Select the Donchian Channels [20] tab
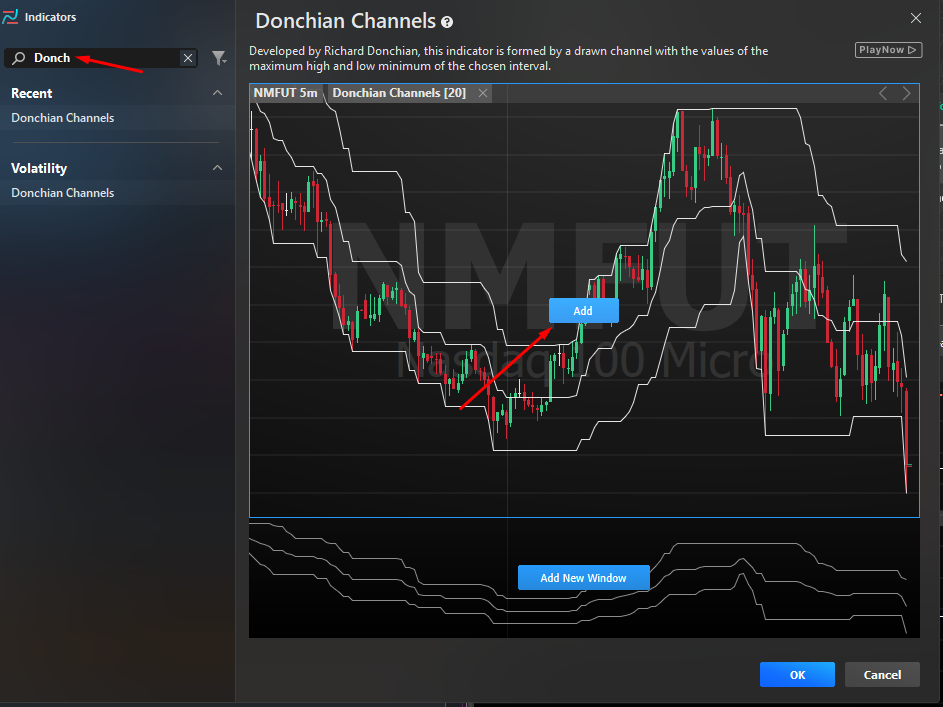The width and height of the screenshot is (943, 707). [400, 93]
